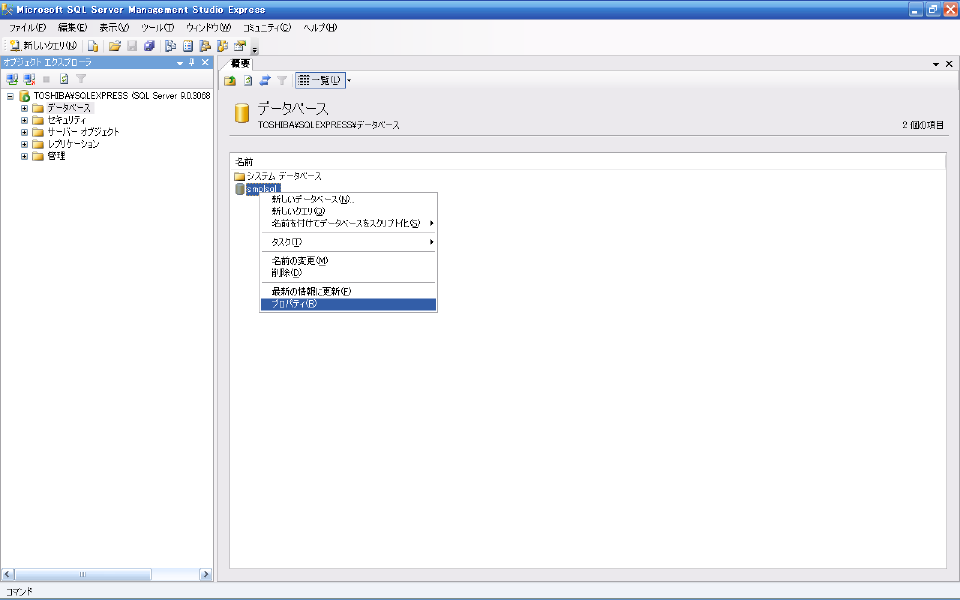Image resolution: width=960 pixels, height=600 pixels.
Task: Click the refresh icon in summary toolbar
Action: point(247,80)
